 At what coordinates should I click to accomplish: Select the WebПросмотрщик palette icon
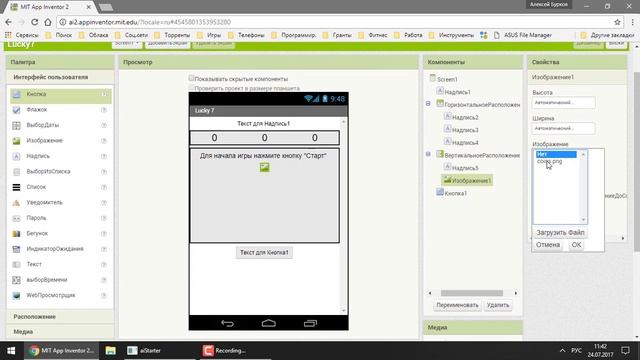click(x=16, y=296)
